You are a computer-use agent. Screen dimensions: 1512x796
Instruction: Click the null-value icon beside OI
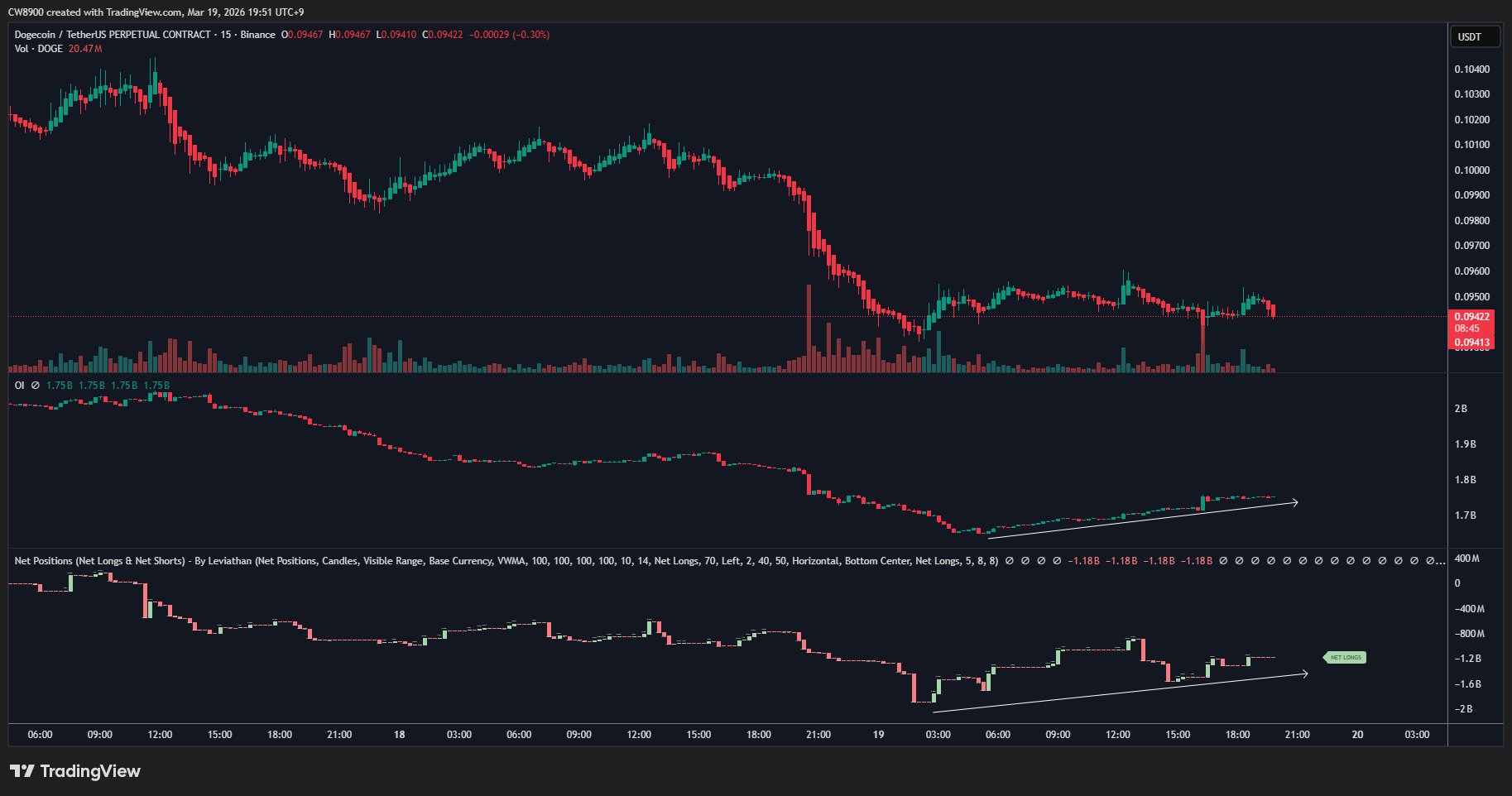[36, 386]
